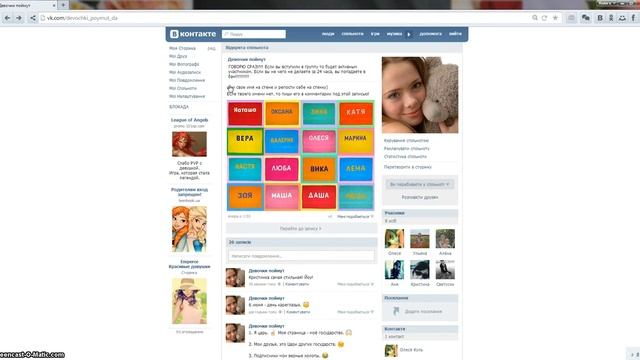The image size is (640, 360).
Task: Click the convert to page link
Action: click(408, 167)
